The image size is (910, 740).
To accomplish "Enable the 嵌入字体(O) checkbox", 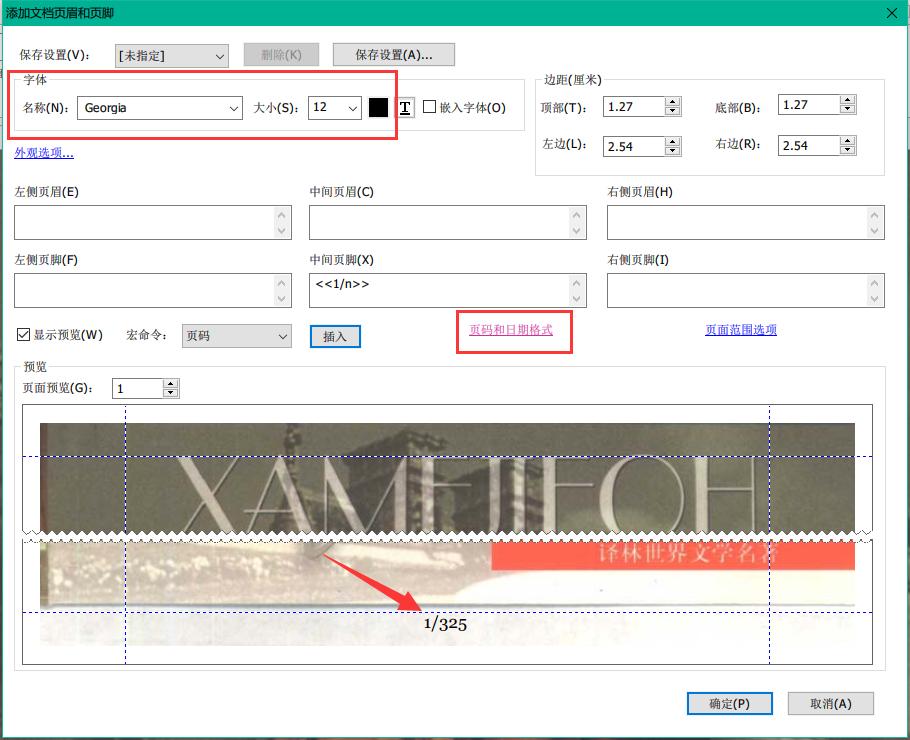I will [x=427, y=107].
